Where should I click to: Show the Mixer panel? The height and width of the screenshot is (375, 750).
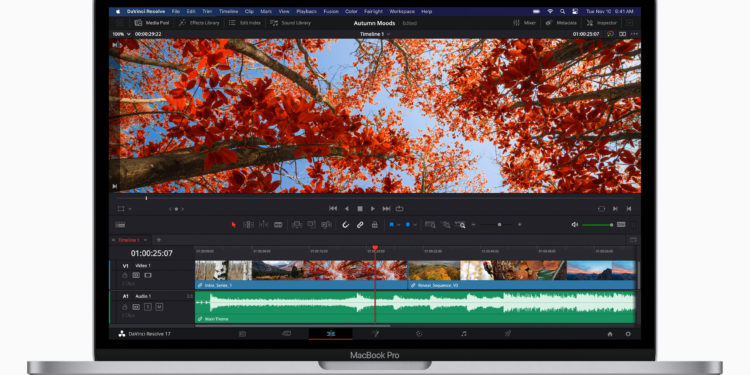click(x=524, y=22)
